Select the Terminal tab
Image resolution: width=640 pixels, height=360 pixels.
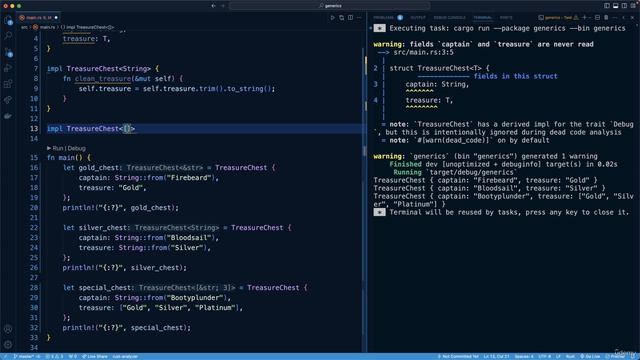point(483,18)
